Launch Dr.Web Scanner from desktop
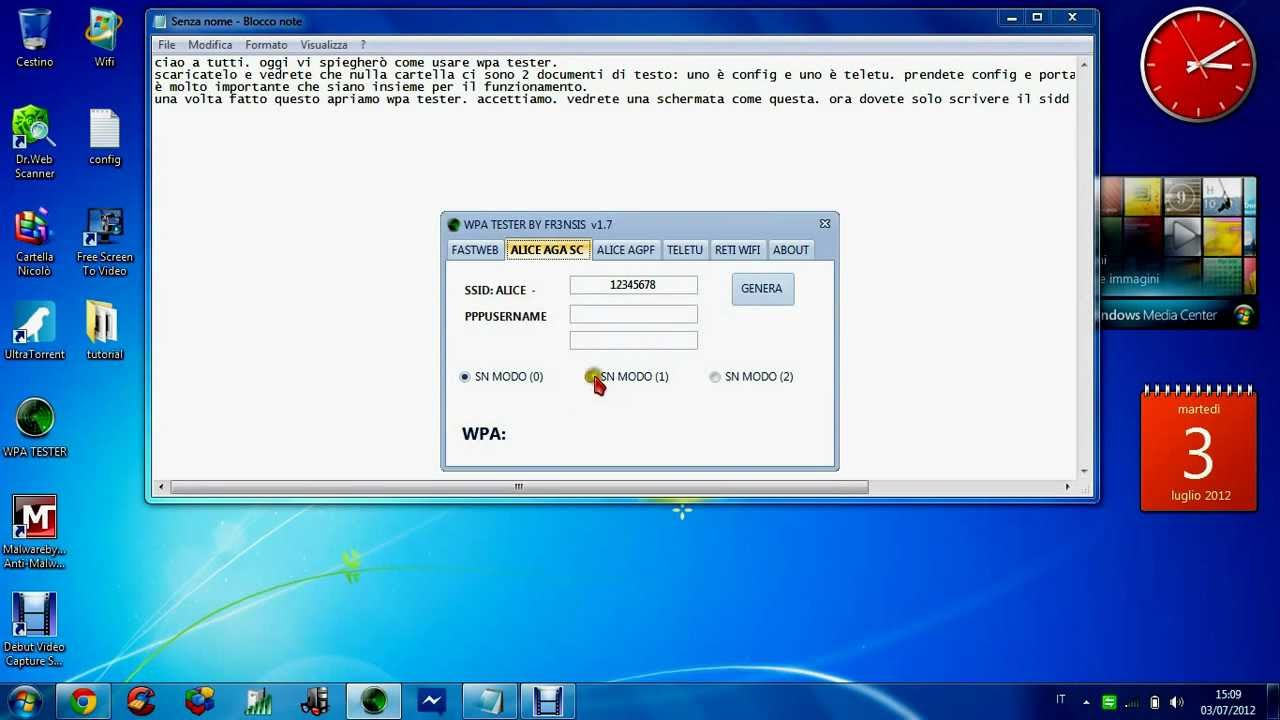This screenshot has width=1280, height=720. tap(34, 142)
